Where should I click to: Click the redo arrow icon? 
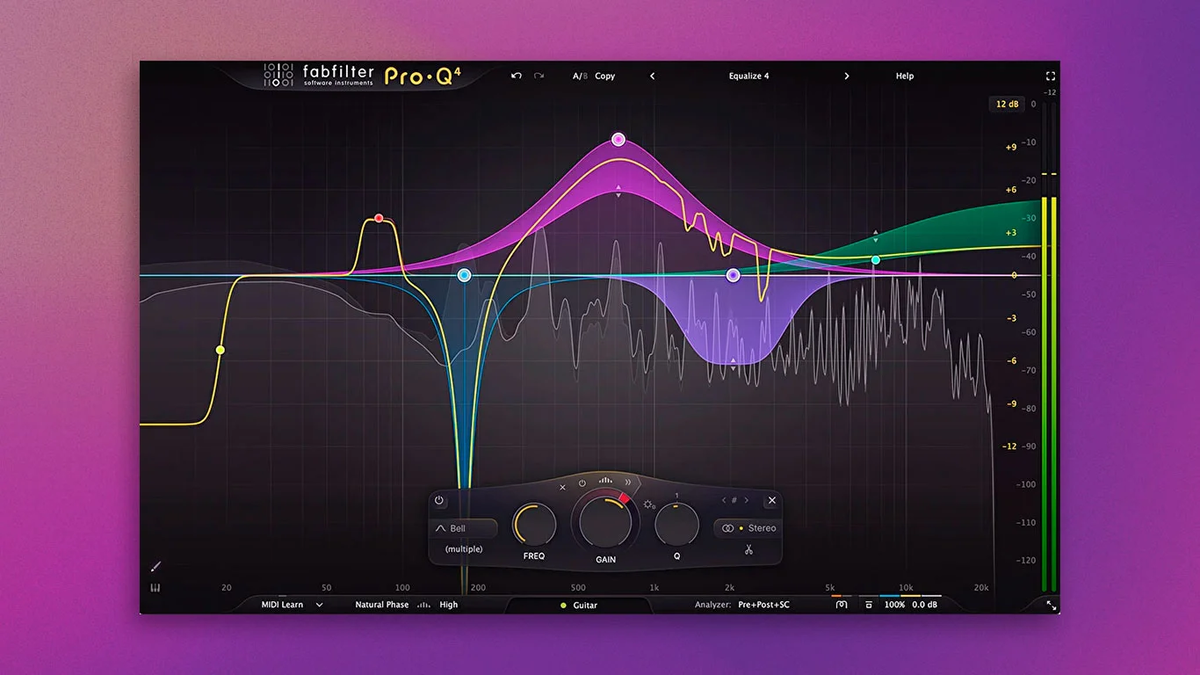[x=539, y=76]
